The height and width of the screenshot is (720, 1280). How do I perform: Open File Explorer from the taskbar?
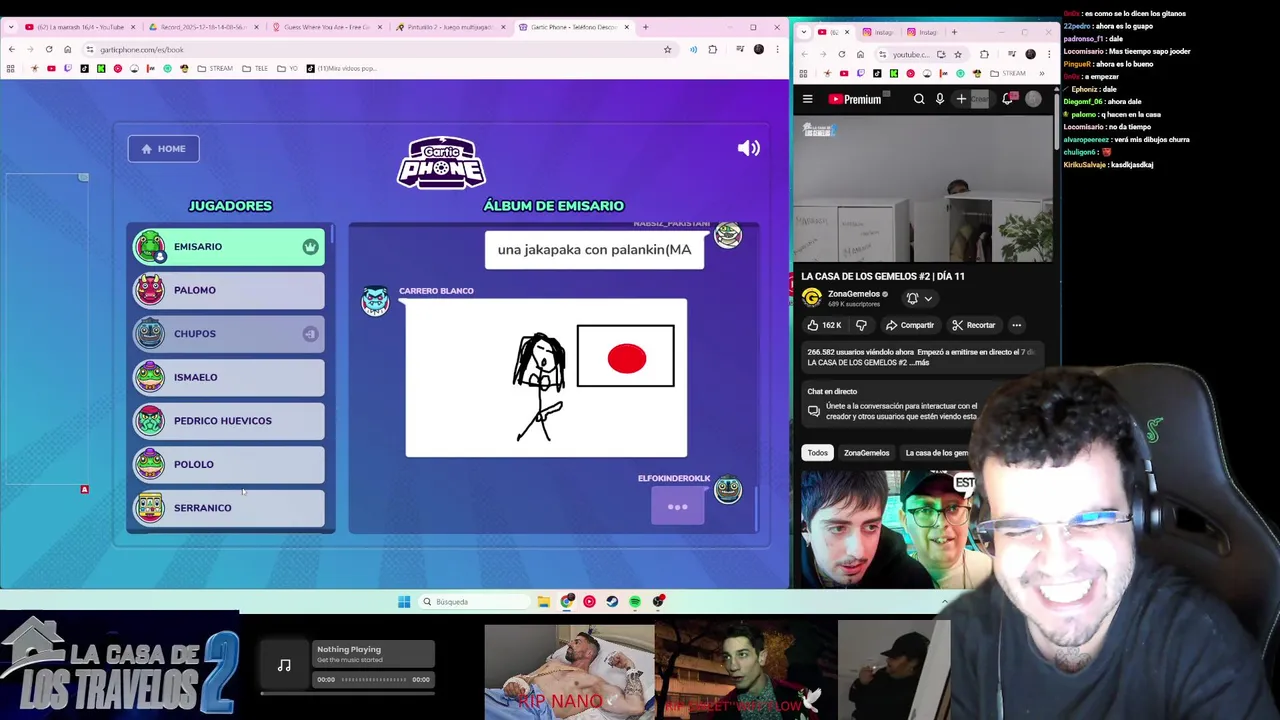pyautogui.click(x=543, y=602)
